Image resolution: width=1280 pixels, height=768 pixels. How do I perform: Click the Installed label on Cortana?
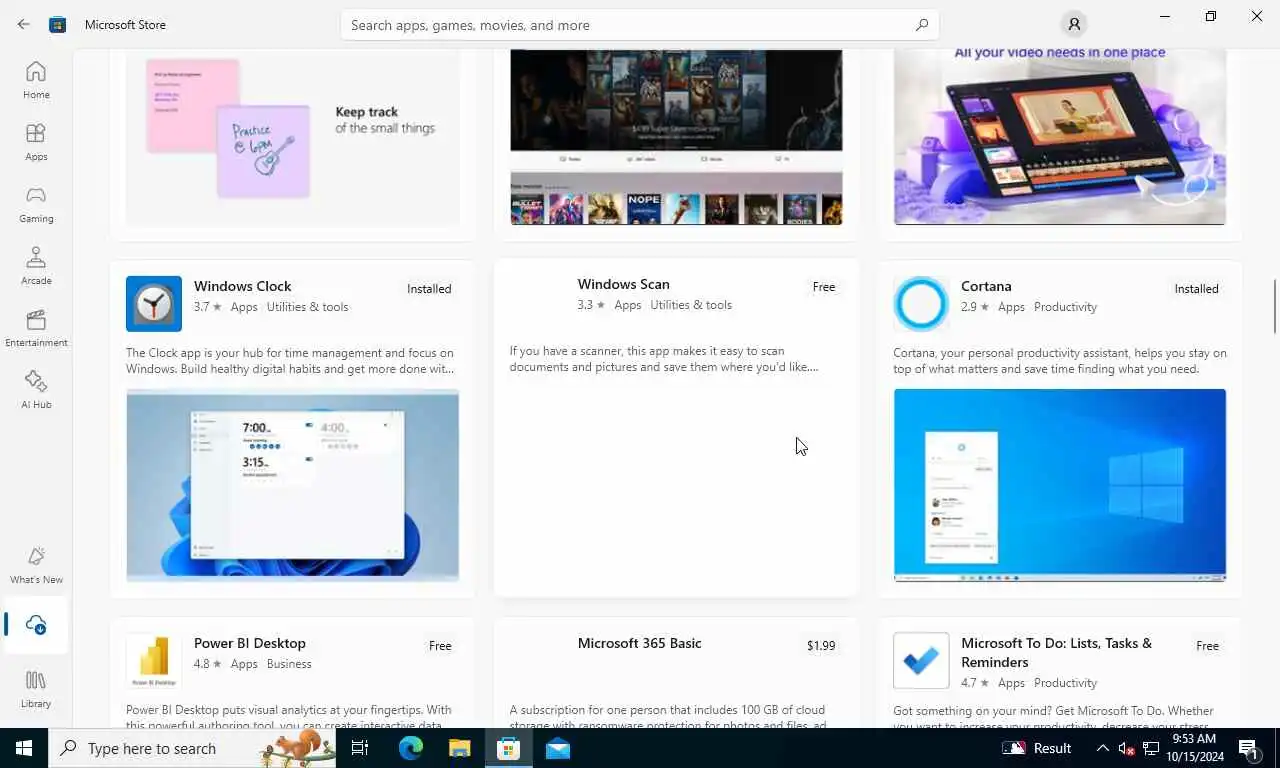[1196, 289]
